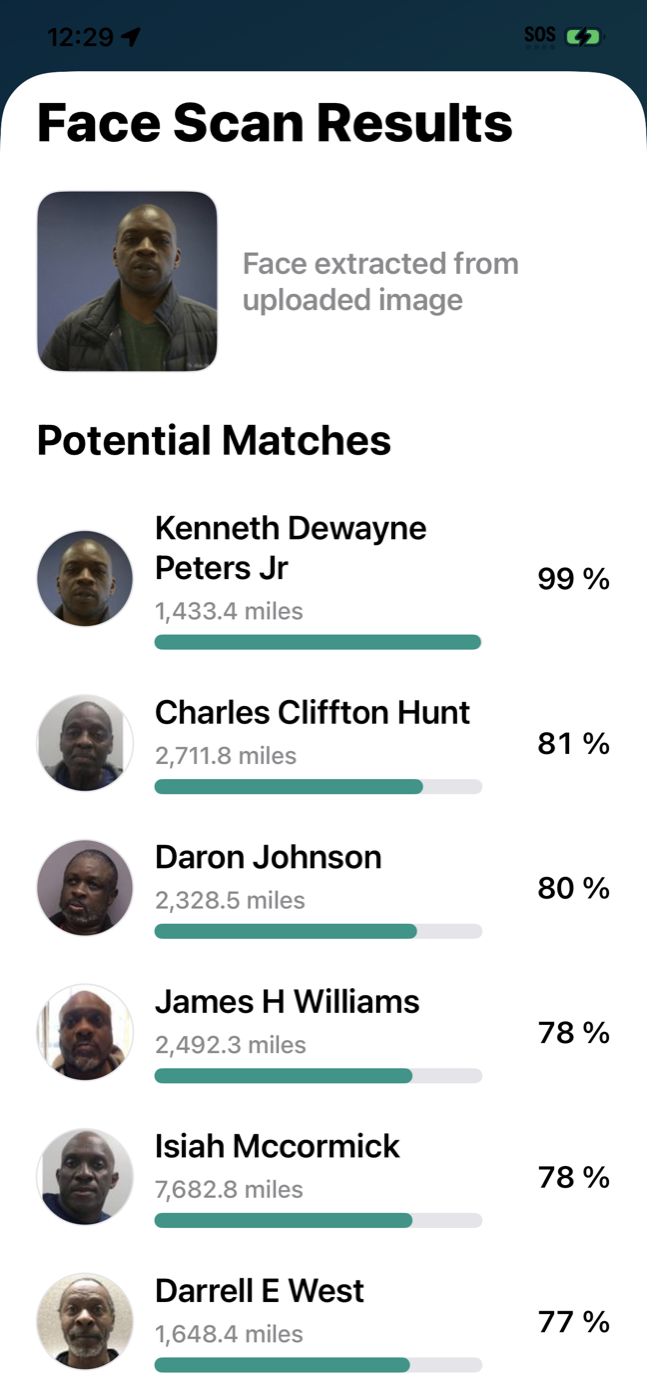Open the Charles Cliffton Hunt match result
This screenshot has width=647, height=1400.
(312, 712)
